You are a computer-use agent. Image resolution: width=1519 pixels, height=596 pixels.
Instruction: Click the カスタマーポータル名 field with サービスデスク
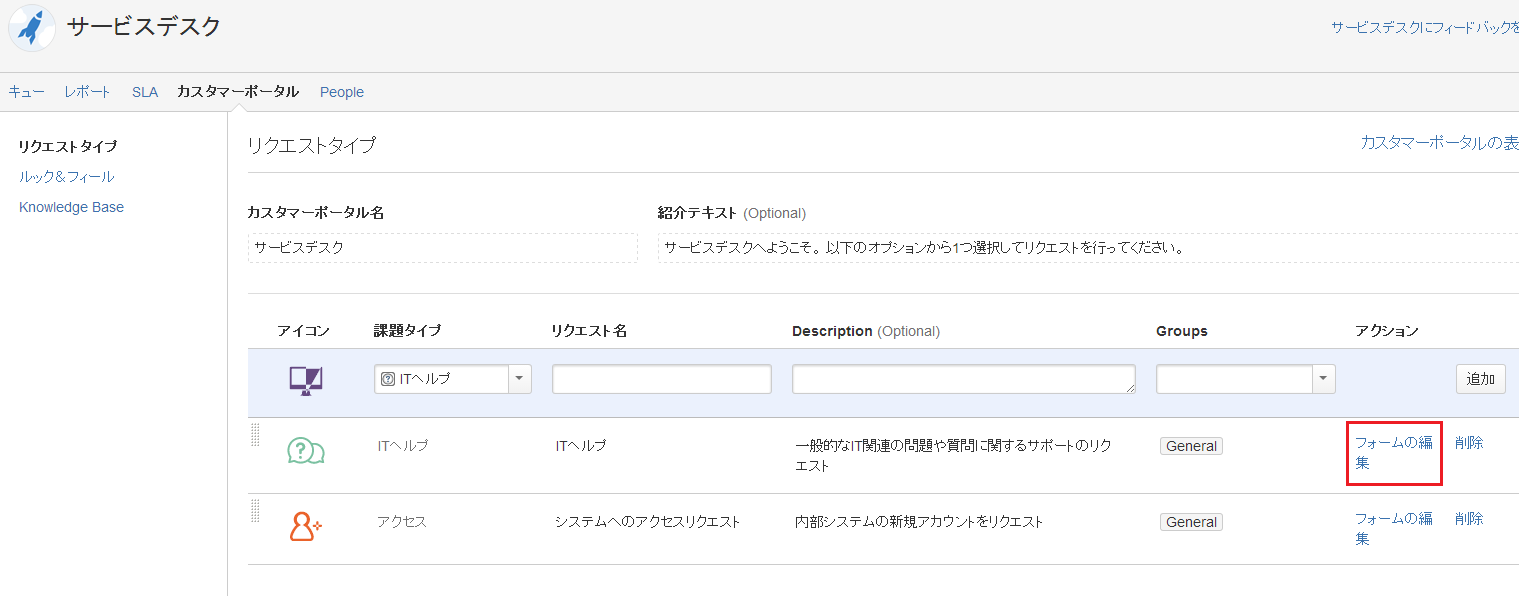click(x=443, y=248)
